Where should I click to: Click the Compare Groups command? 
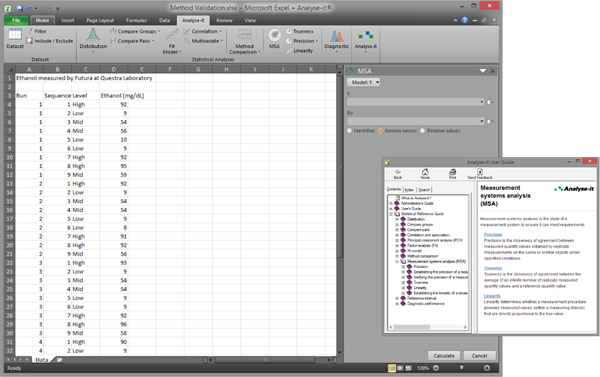pos(135,31)
